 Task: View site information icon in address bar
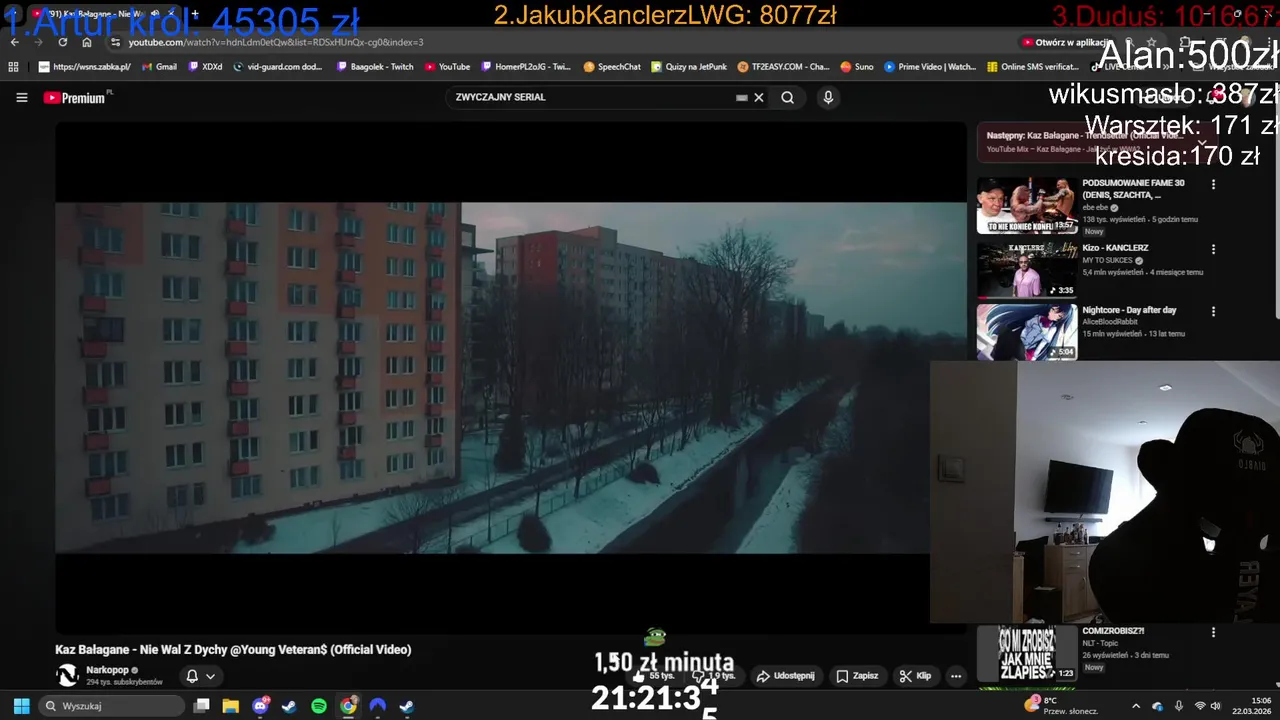pyautogui.click(x=115, y=42)
